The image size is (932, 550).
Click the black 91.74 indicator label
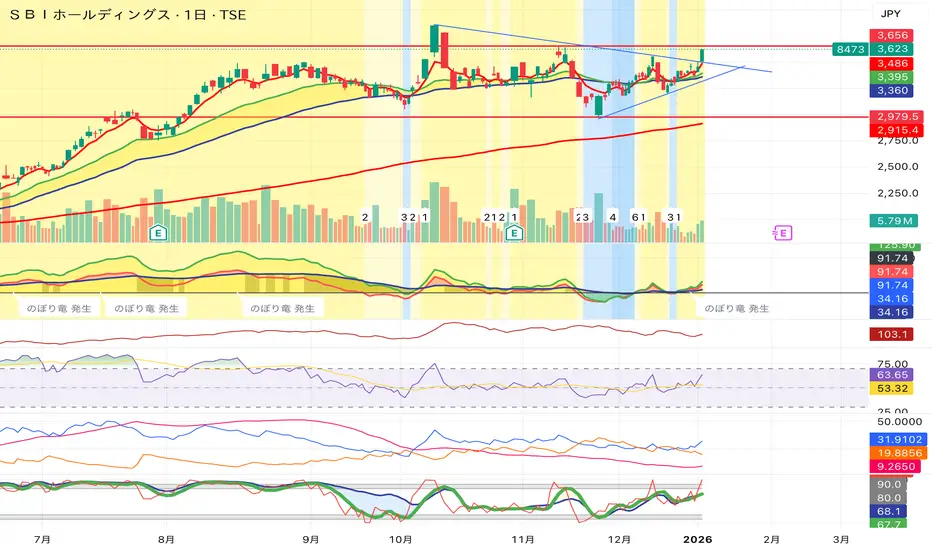[892, 258]
